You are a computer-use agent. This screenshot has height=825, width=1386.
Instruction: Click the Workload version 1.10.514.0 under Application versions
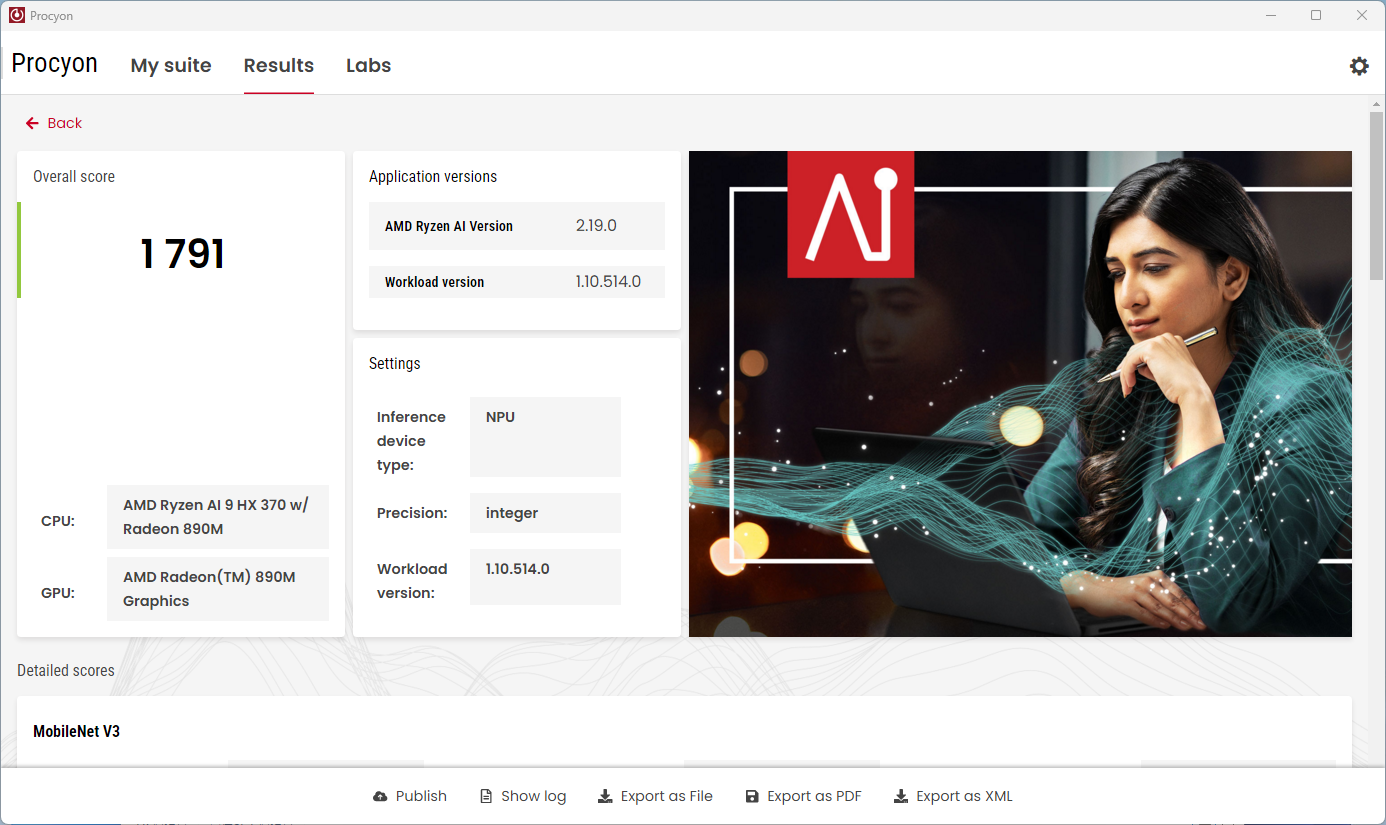[x=608, y=282]
